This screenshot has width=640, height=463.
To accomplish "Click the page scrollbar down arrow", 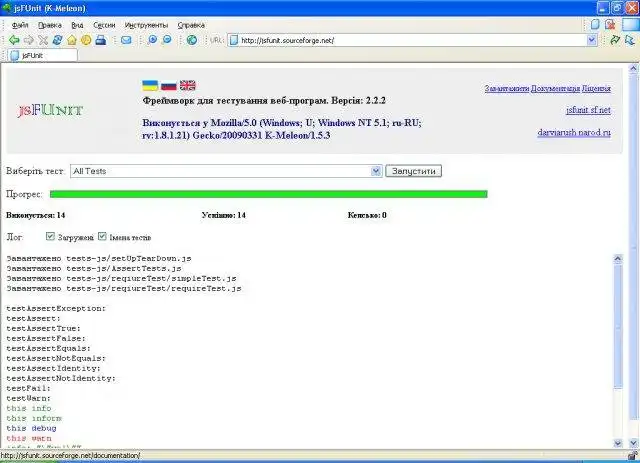I will point(633,443).
